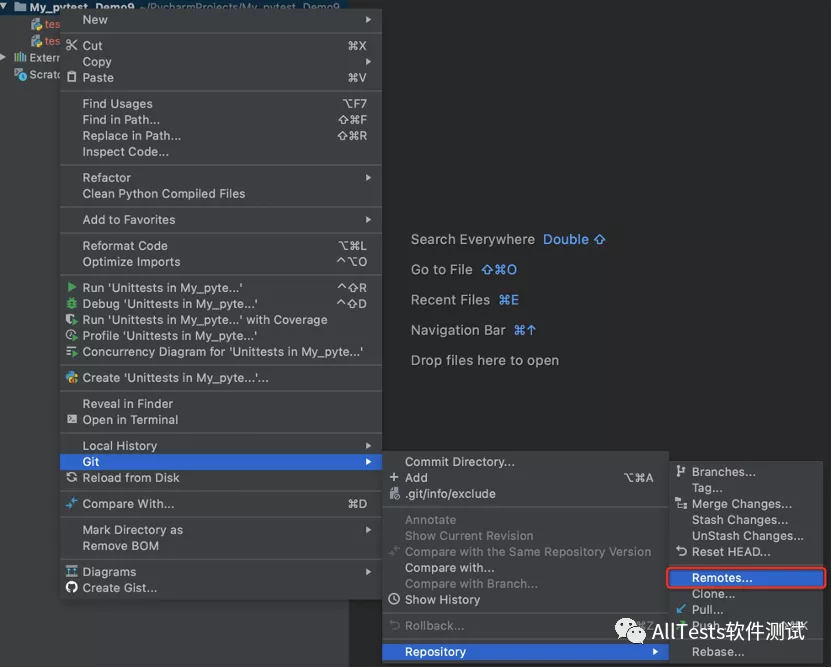The width and height of the screenshot is (832, 668).
Task: Click the Profile 'Unittests' icon
Action: tap(72, 335)
